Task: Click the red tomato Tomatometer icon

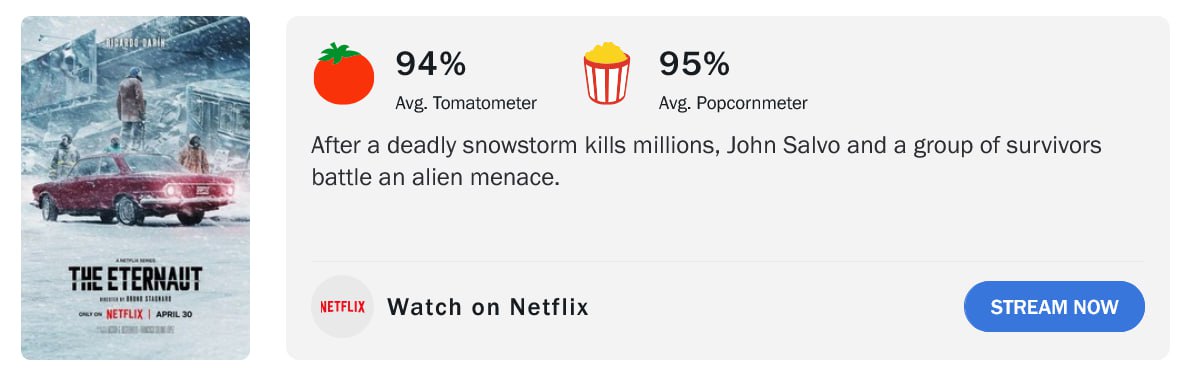Action: [344, 74]
